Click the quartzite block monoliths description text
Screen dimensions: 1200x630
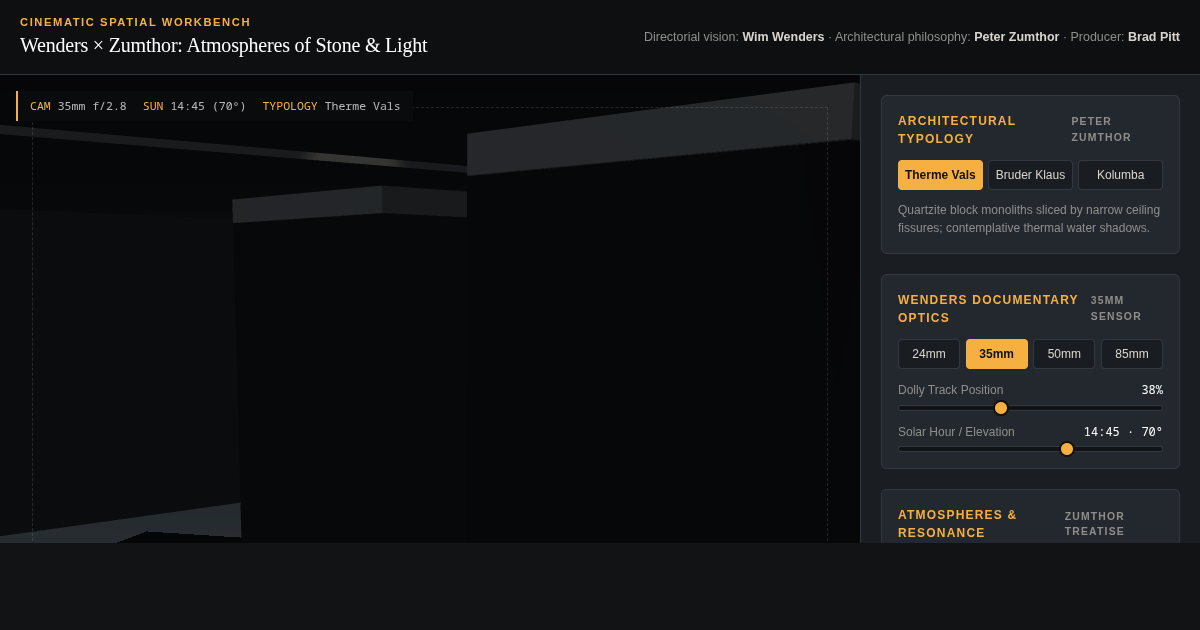(1029, 219)
